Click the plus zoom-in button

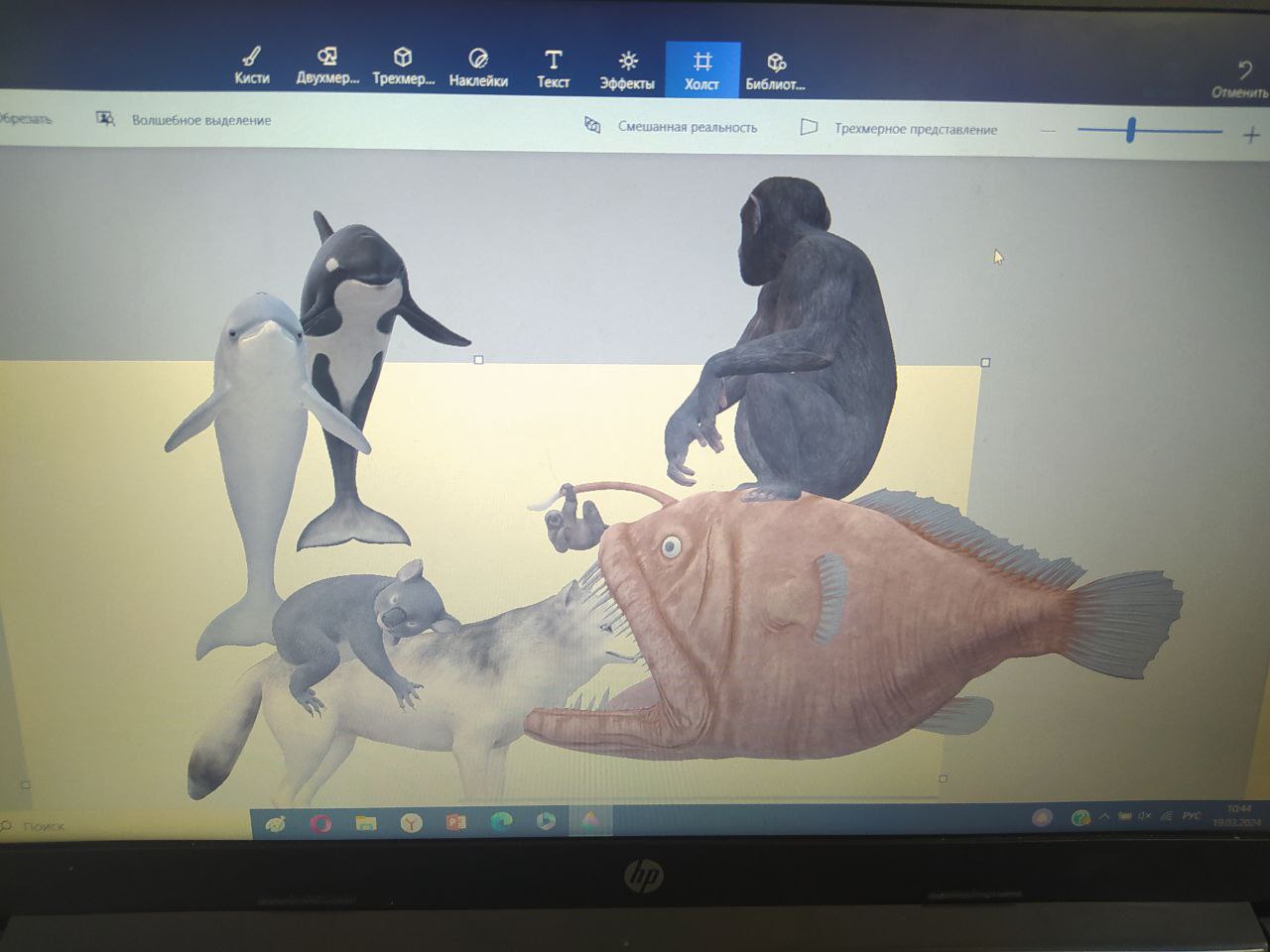coord(1250,135)
